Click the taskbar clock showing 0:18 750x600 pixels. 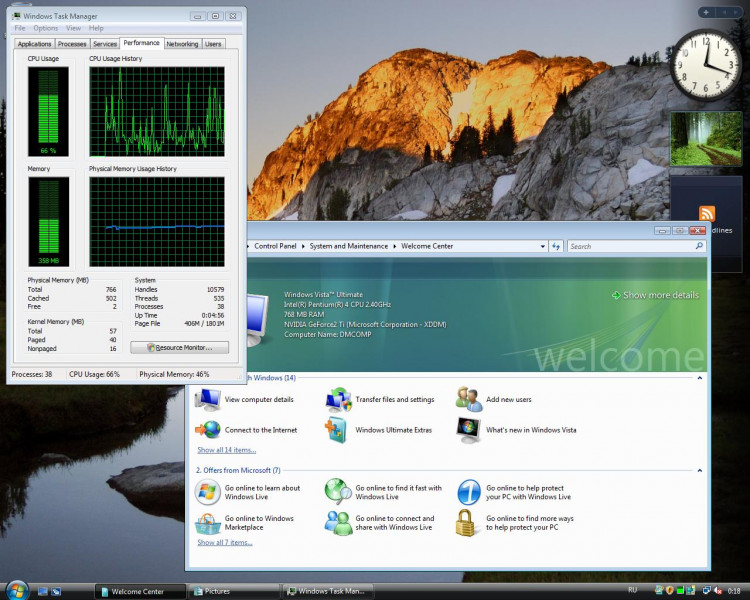734,591
